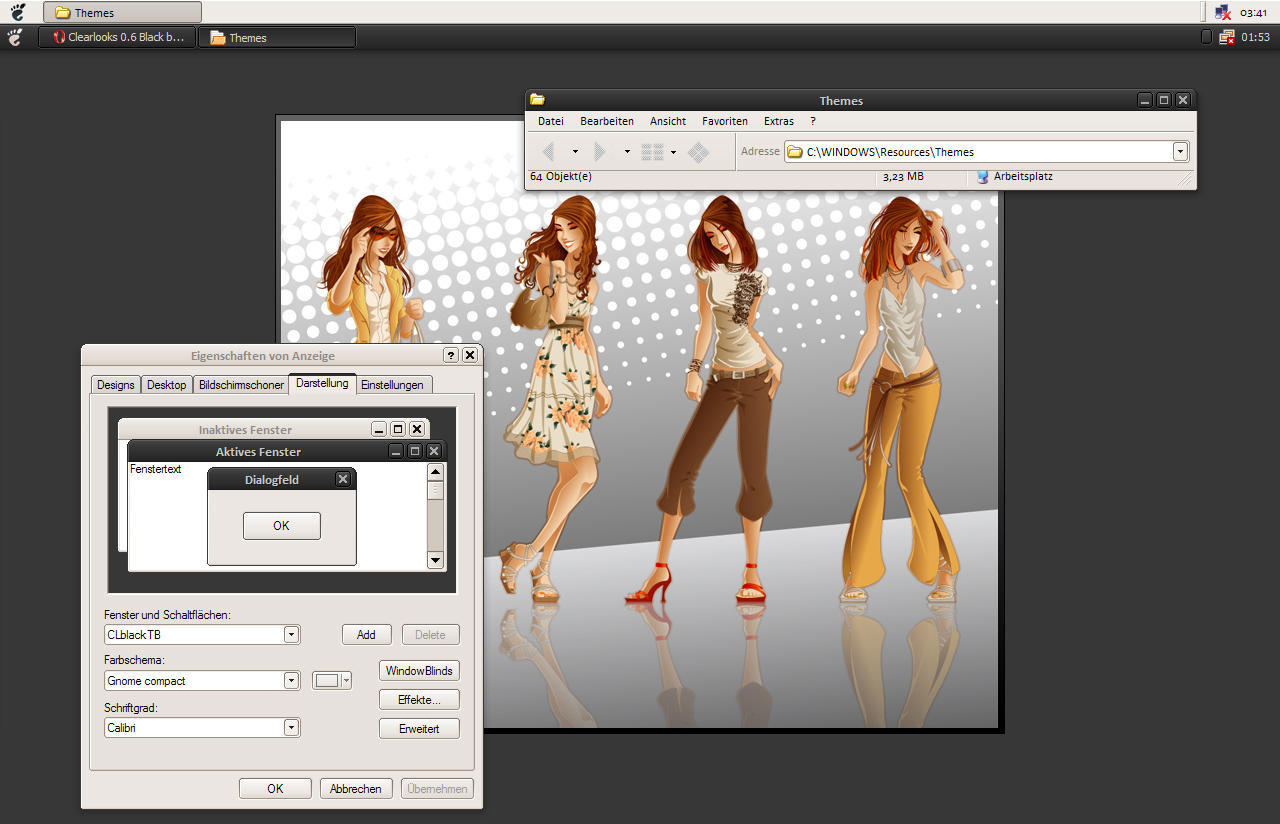1280x824 pixels.
Task: Switch to the Designs tab
Action: (x=116, y=385)
